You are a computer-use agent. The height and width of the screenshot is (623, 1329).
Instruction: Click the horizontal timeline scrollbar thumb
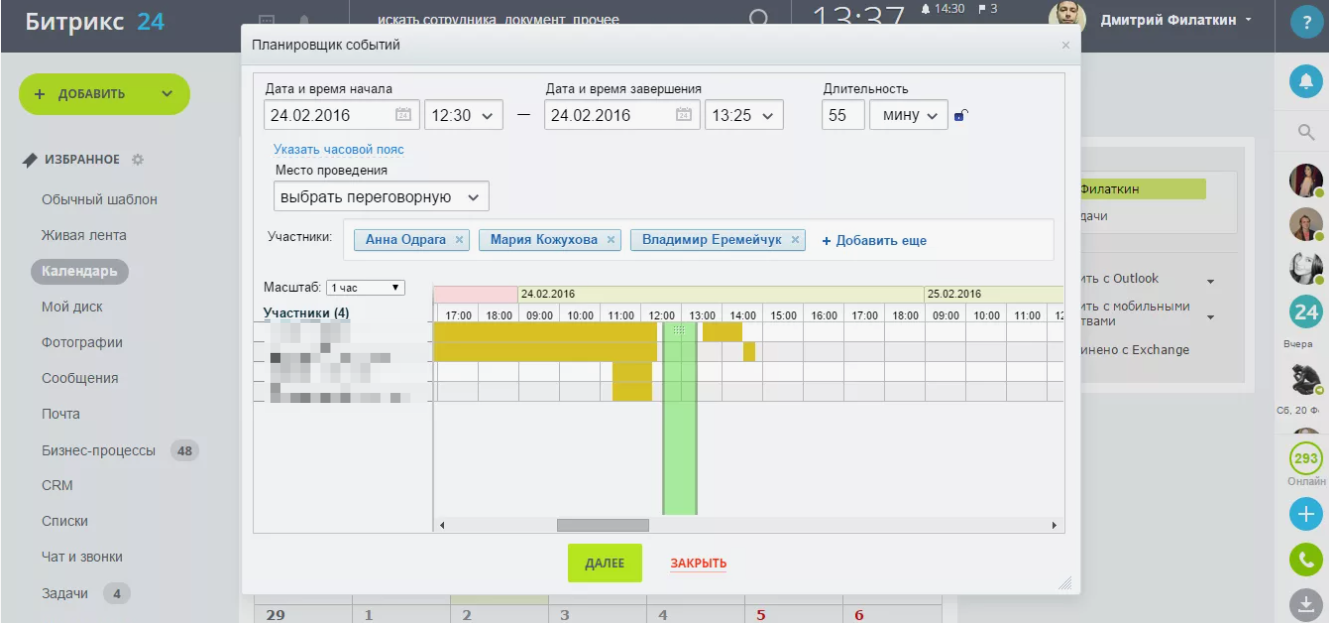pyautogui.click(x=602, y=525)
